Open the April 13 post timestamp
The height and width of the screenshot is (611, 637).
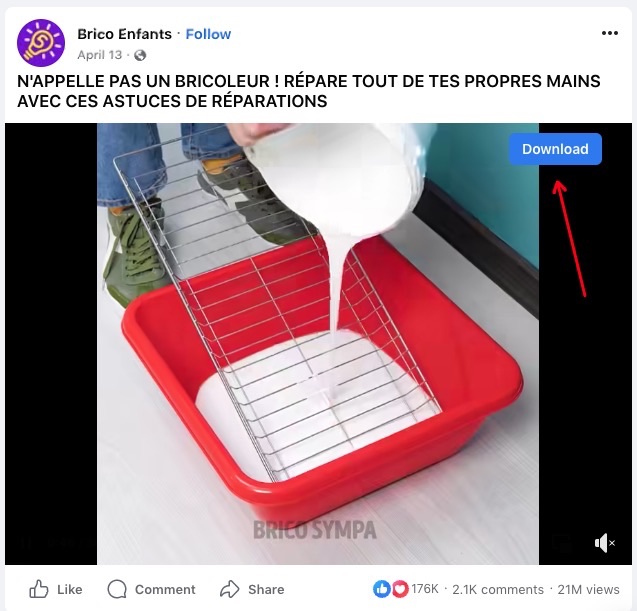[100, 55]
